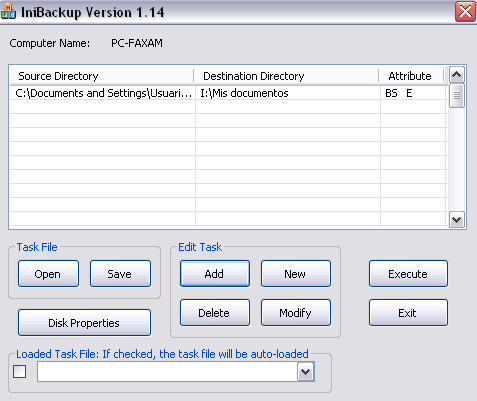This screenshot has height=401, width=477.
Task: Exit the IniBackup application
Action: tap(408, 313)
